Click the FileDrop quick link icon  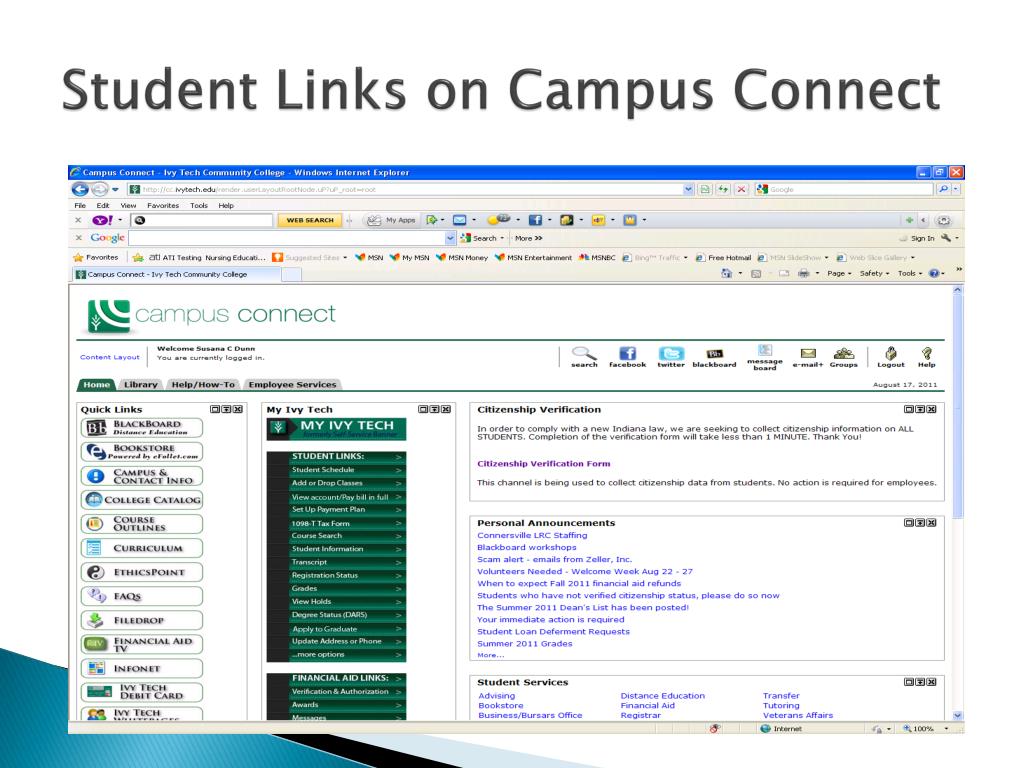coord(96,620)
